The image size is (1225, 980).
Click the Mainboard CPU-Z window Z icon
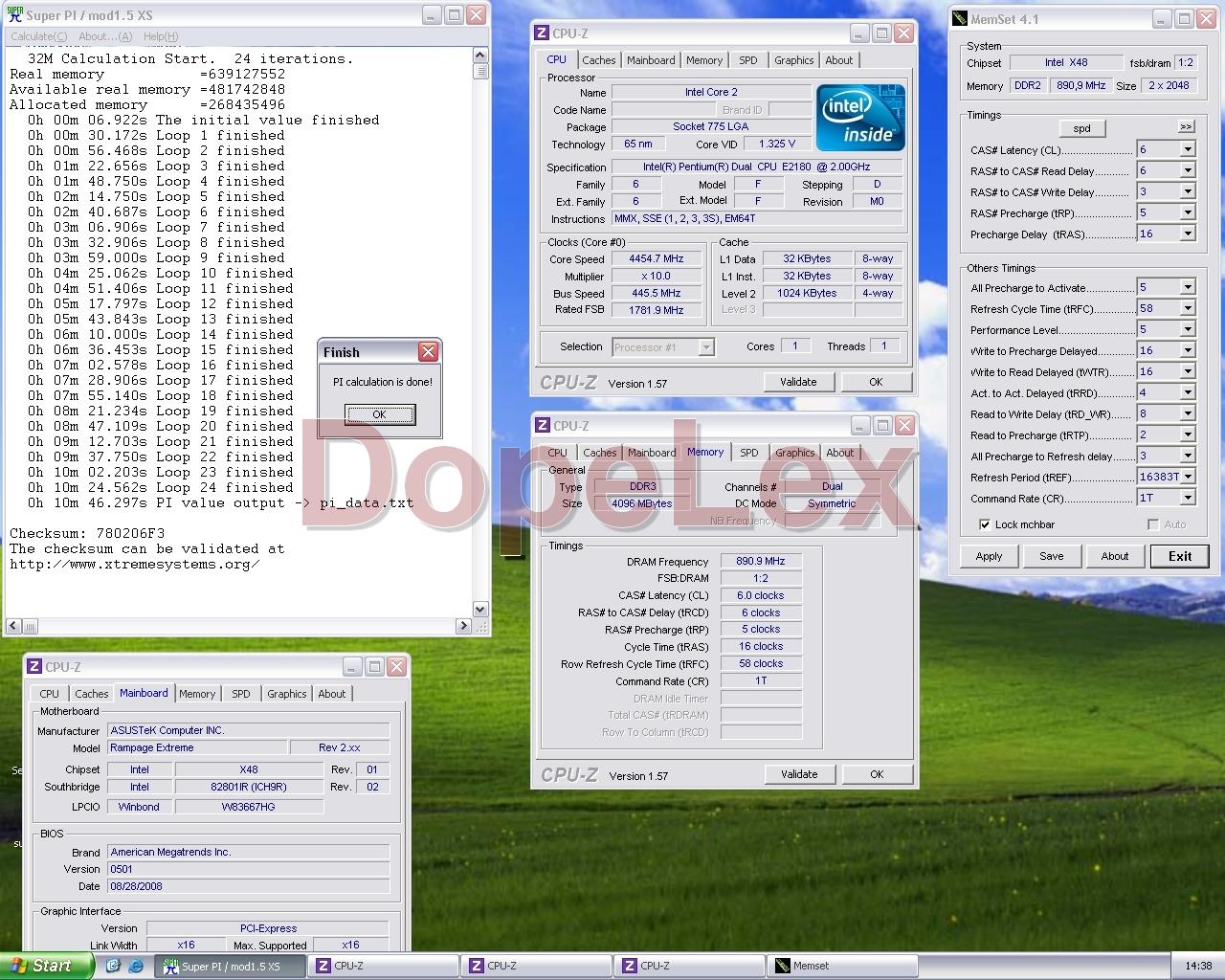point(34,667)
